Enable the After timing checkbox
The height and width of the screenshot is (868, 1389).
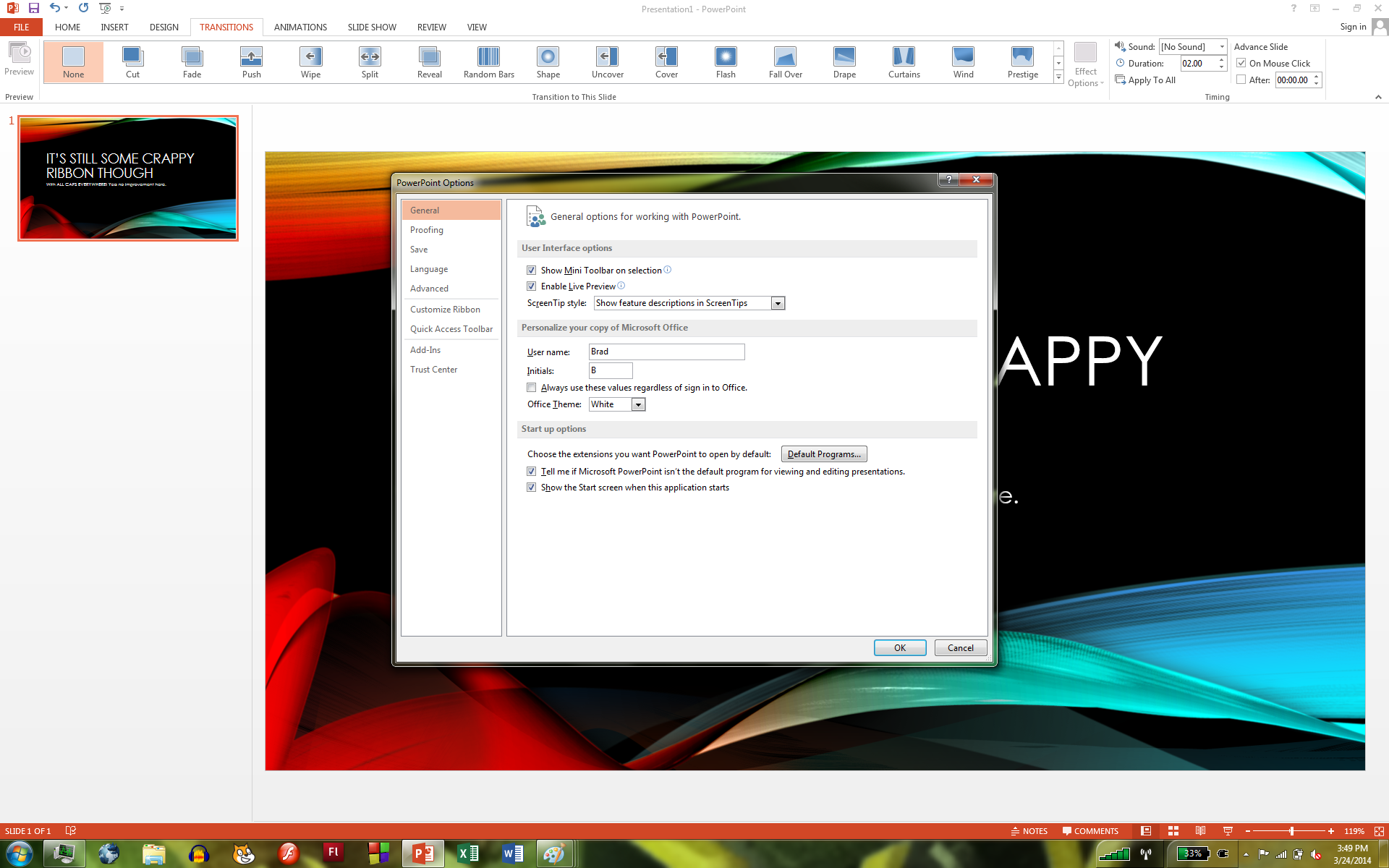[x=1241, y=80]
